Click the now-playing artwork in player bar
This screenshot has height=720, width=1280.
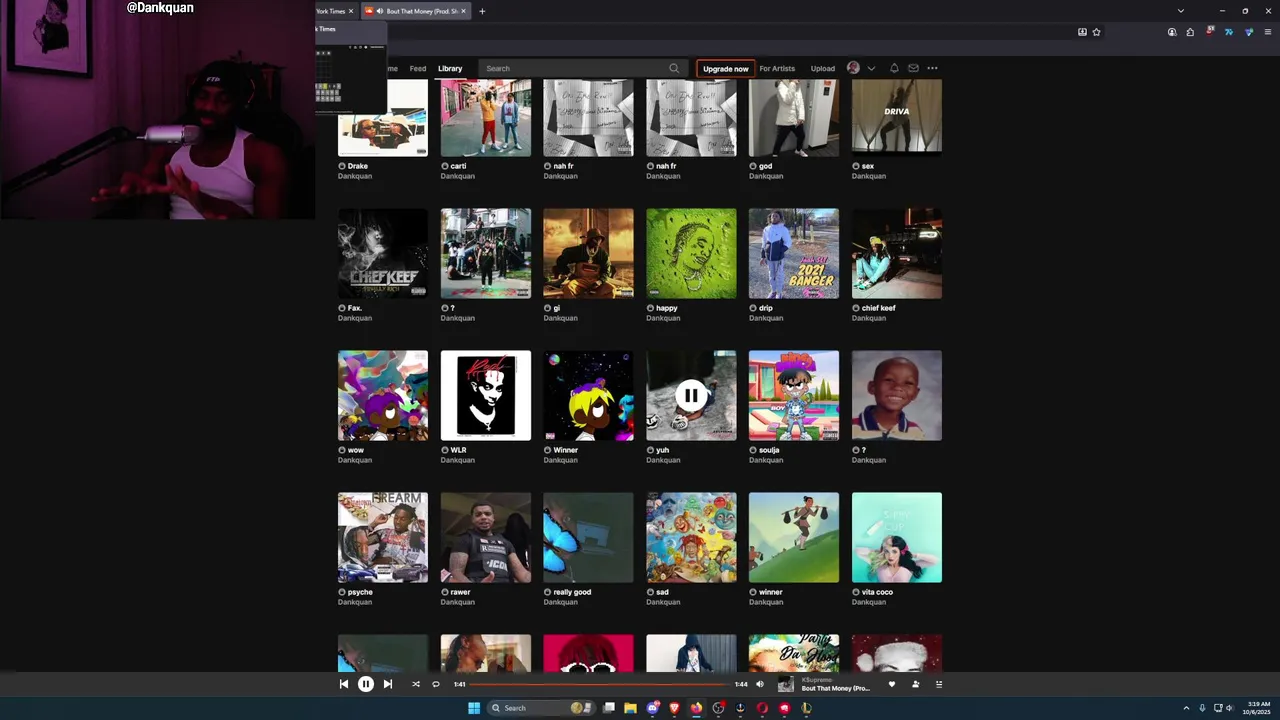click(x=786, y=684)
